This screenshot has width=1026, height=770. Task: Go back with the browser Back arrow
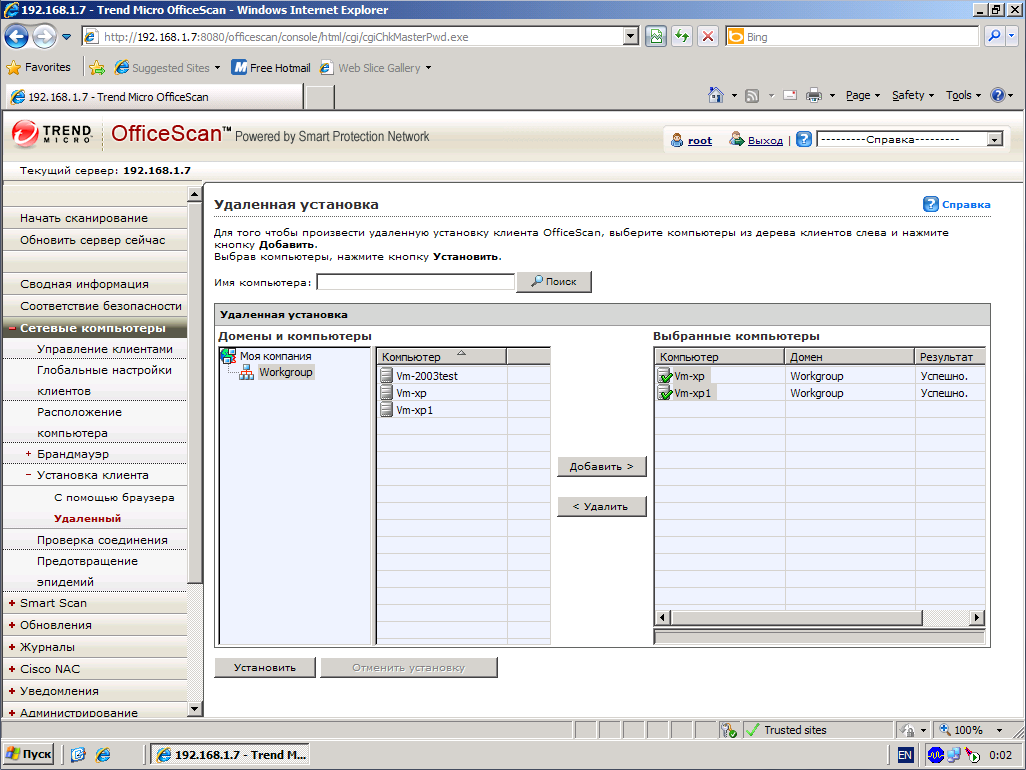tap(16, 37)
